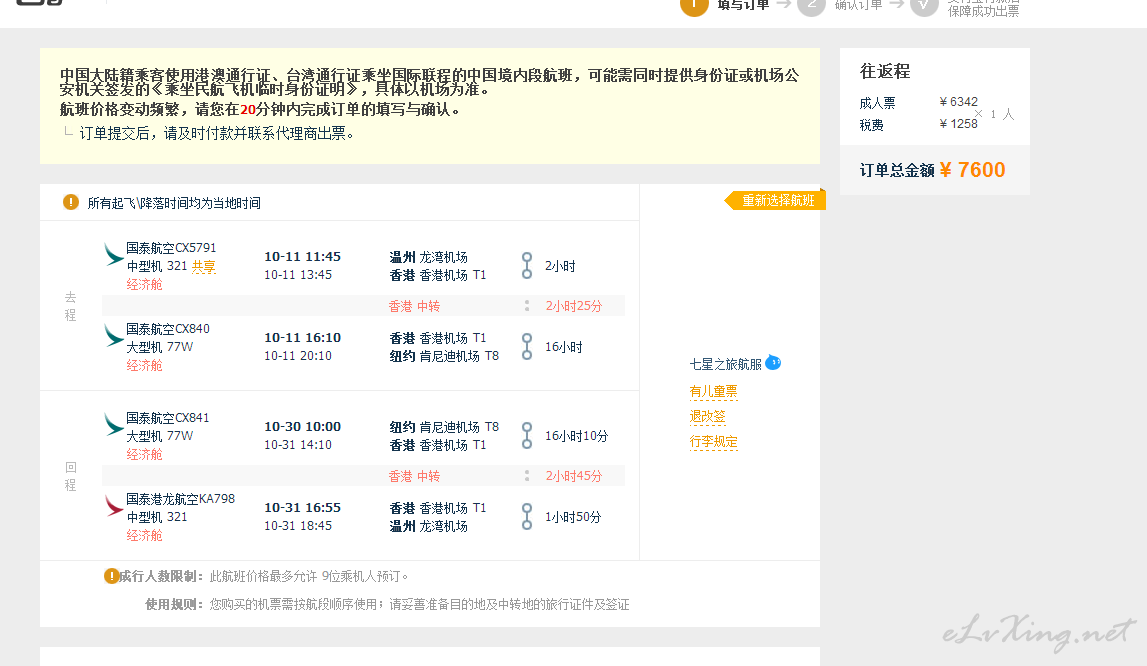Click the flight name 国泰航空CX841

(168, 418)
